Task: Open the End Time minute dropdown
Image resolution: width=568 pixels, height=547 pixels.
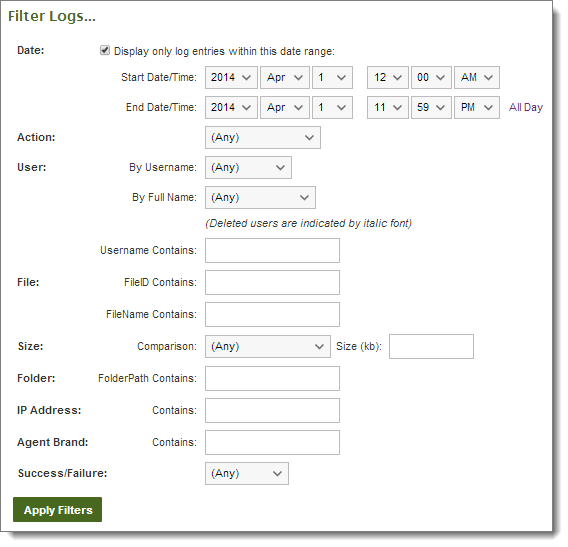Action: [x=431, y=108]
